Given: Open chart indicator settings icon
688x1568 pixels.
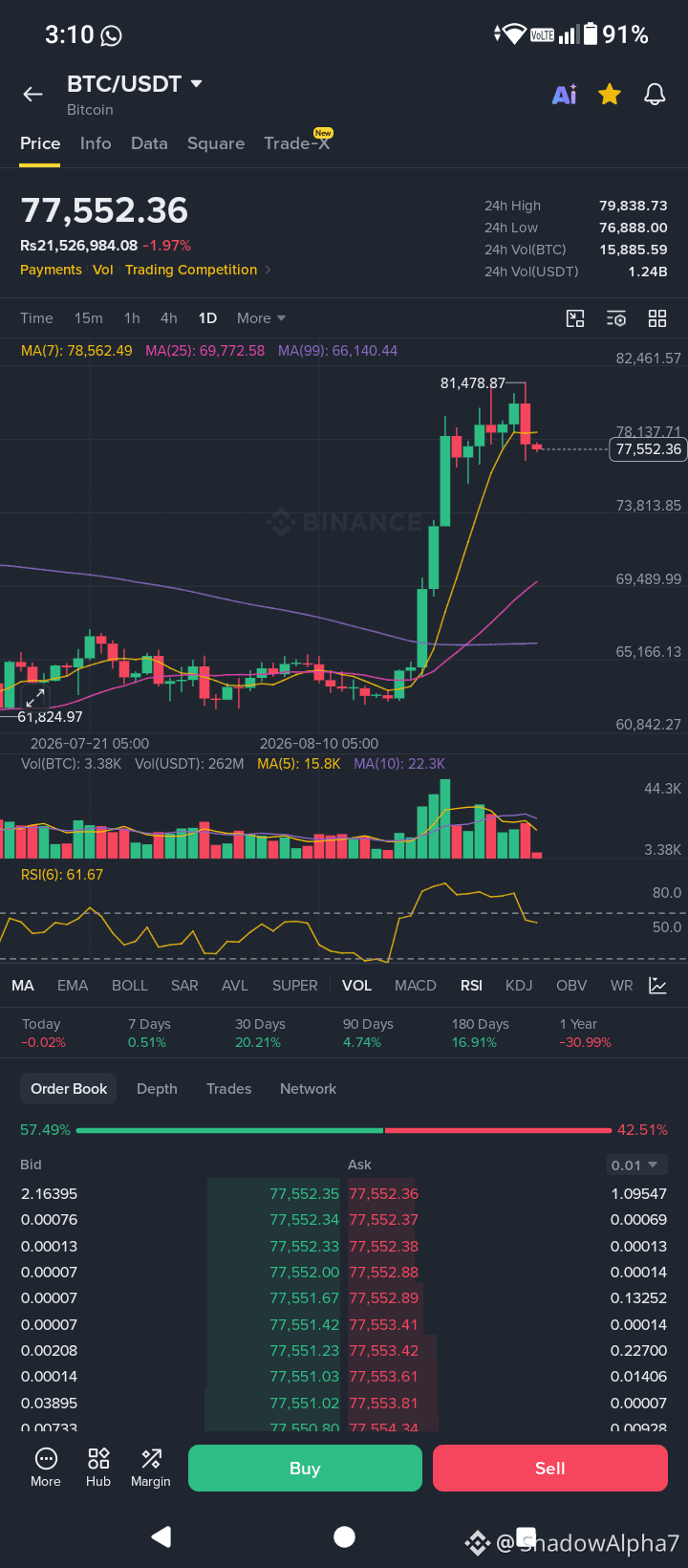Looking at the screenshot, I should (616, 318).
